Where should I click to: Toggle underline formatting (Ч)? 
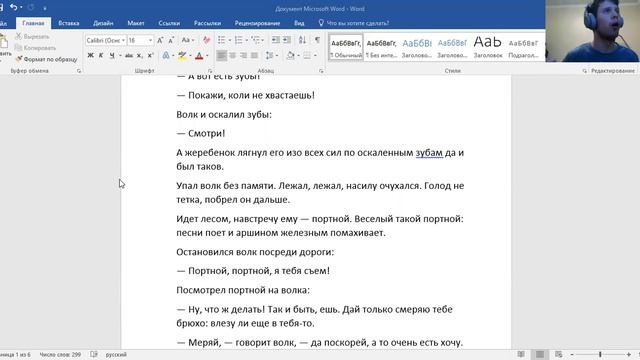112,55
